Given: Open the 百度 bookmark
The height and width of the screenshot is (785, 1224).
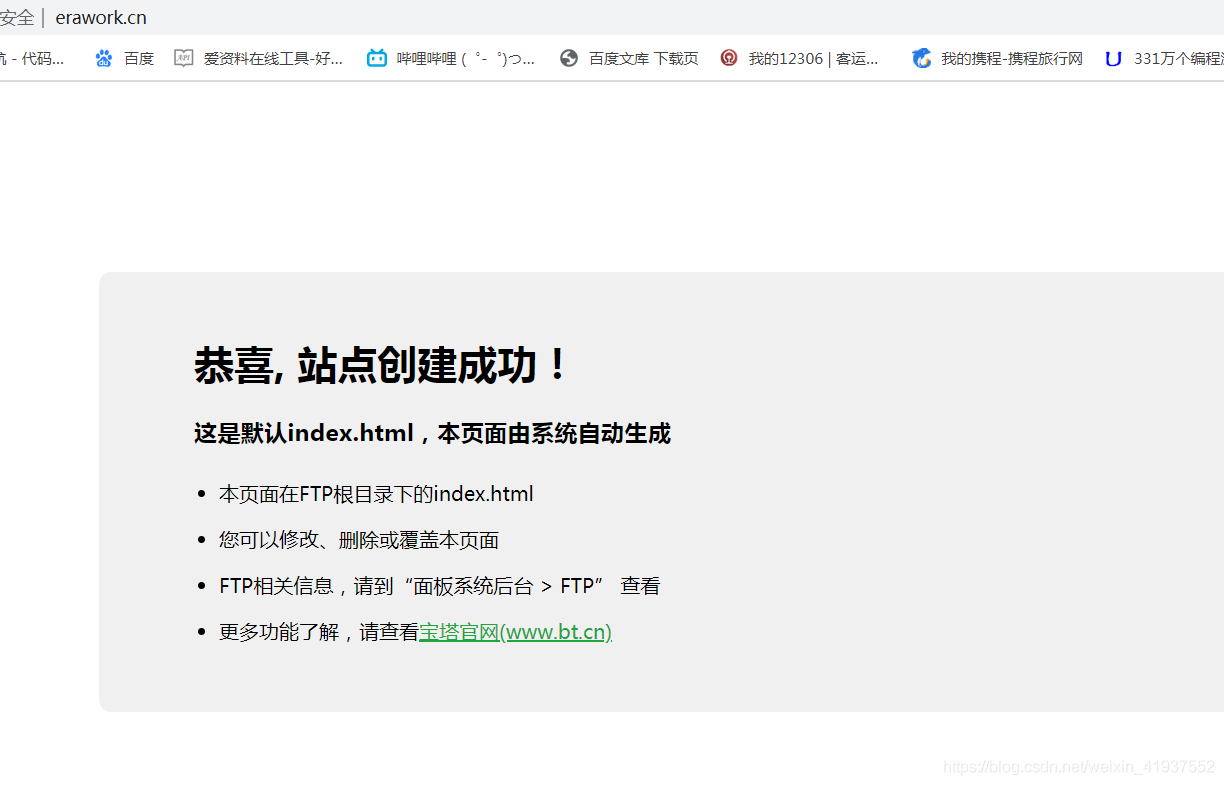Looking at the screenshot, I should click(139, 58).
